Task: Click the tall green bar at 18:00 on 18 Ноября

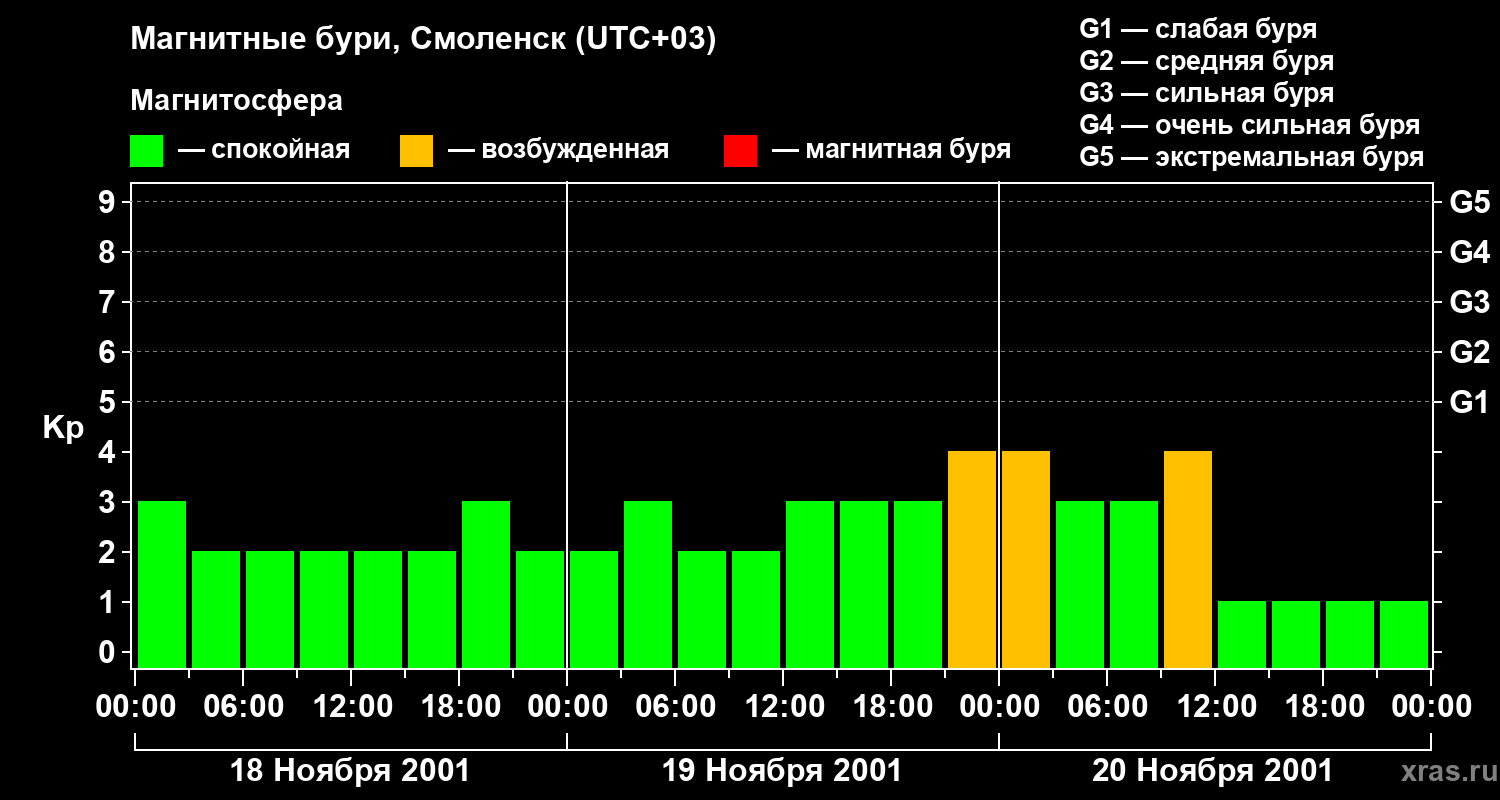Action: point(486,584)
